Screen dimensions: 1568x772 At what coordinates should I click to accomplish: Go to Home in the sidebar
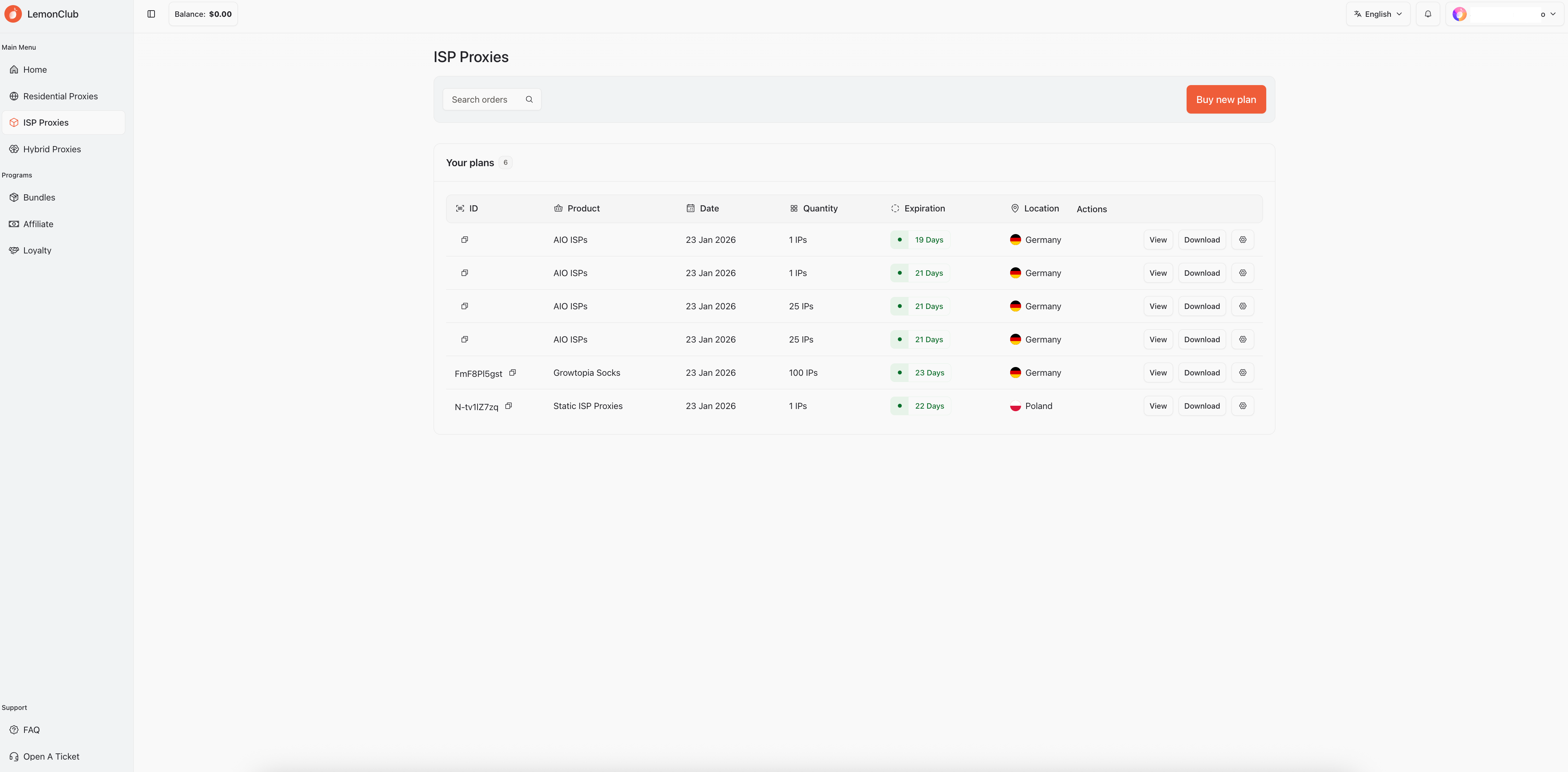click(x=63, y=70)
